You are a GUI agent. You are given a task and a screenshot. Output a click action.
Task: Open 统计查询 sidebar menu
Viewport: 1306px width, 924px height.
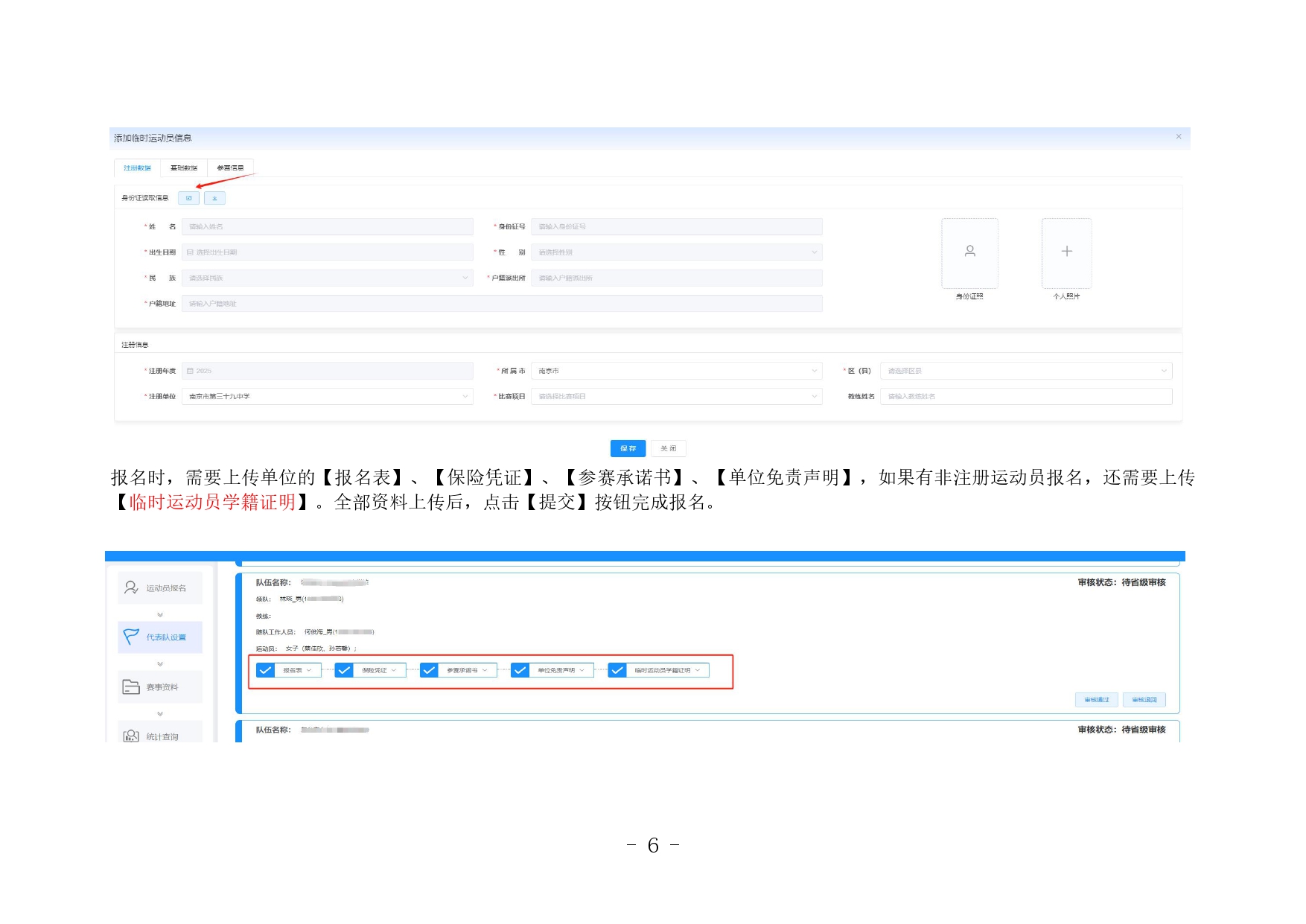point(160,733)
